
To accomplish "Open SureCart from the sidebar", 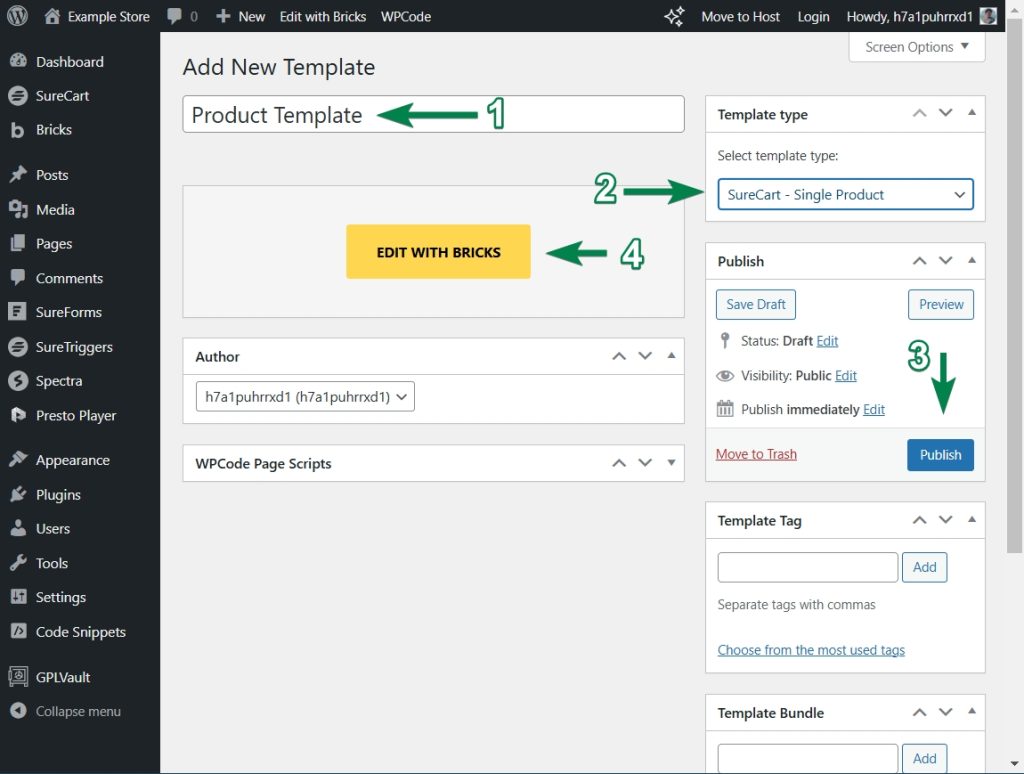I will [x=62, y=96].
